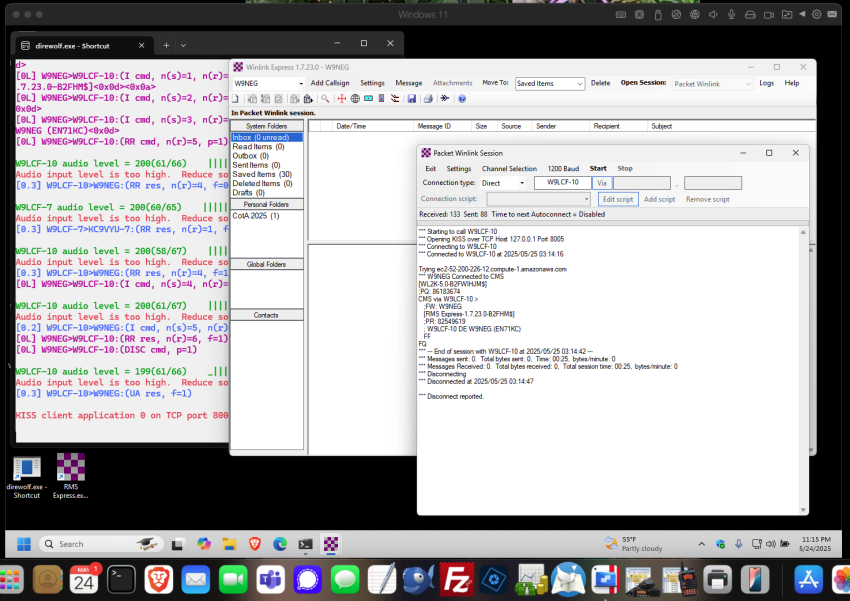Click session log scrollbar up arrow
The image size is (850, 601).
click(x=803, y=232)
